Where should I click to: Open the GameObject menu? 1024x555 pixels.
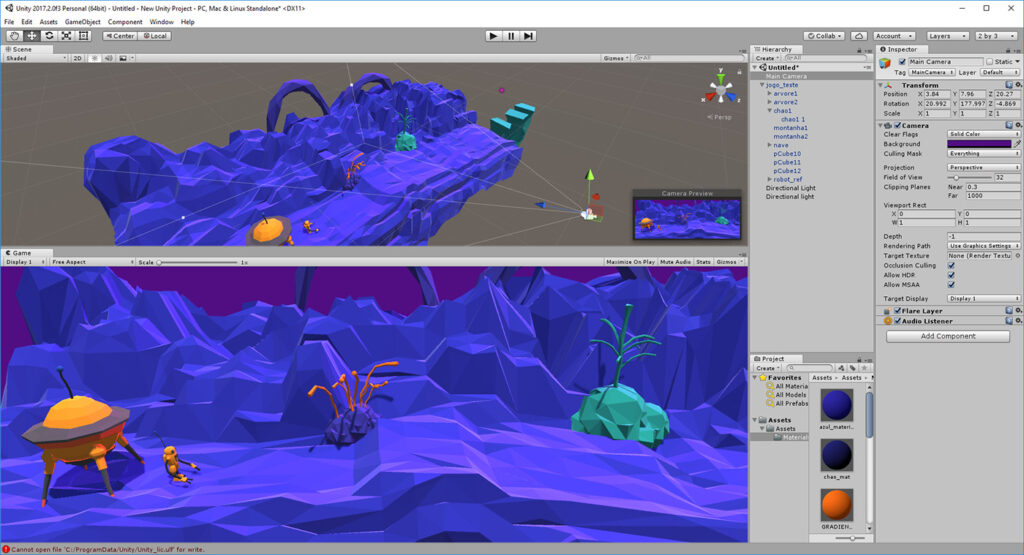click(83, 21)
